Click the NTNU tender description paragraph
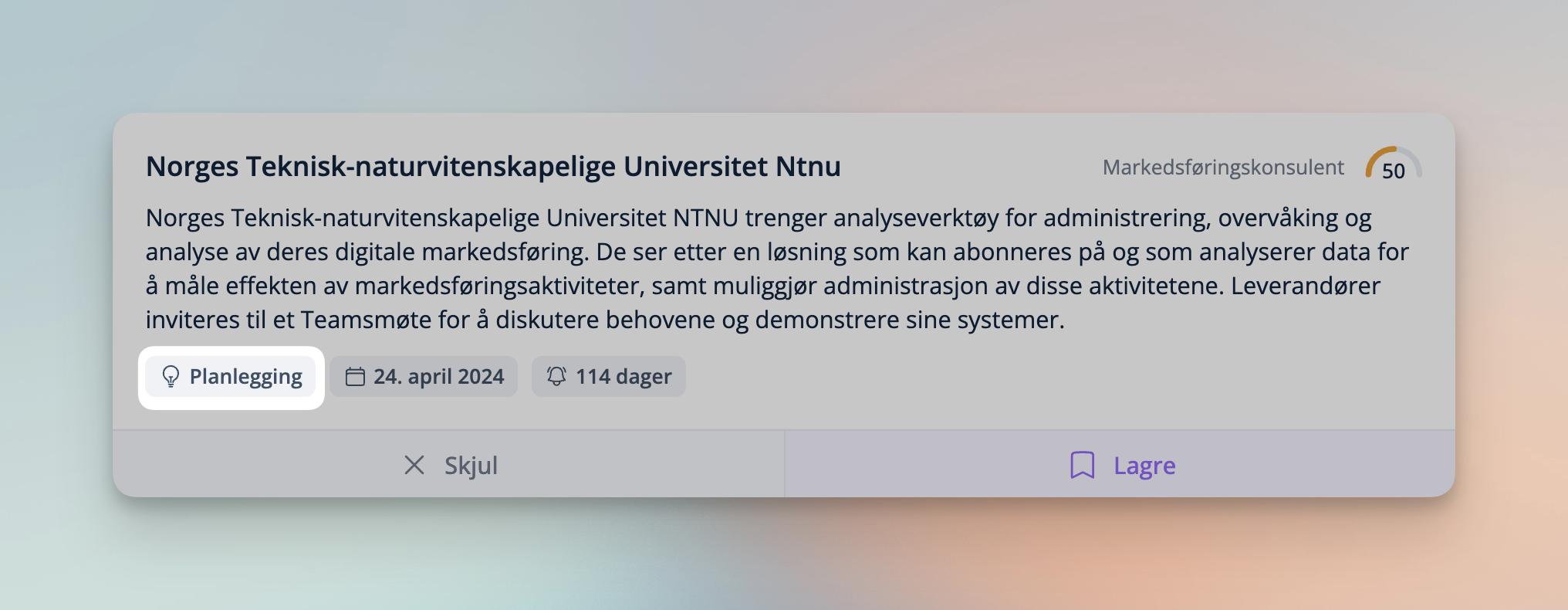 pos(772,269)
